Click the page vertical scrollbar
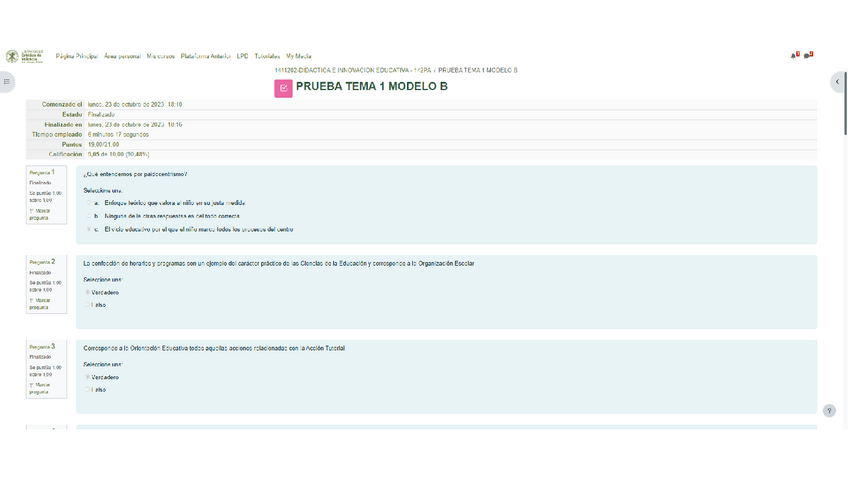 tap(845, 103)
